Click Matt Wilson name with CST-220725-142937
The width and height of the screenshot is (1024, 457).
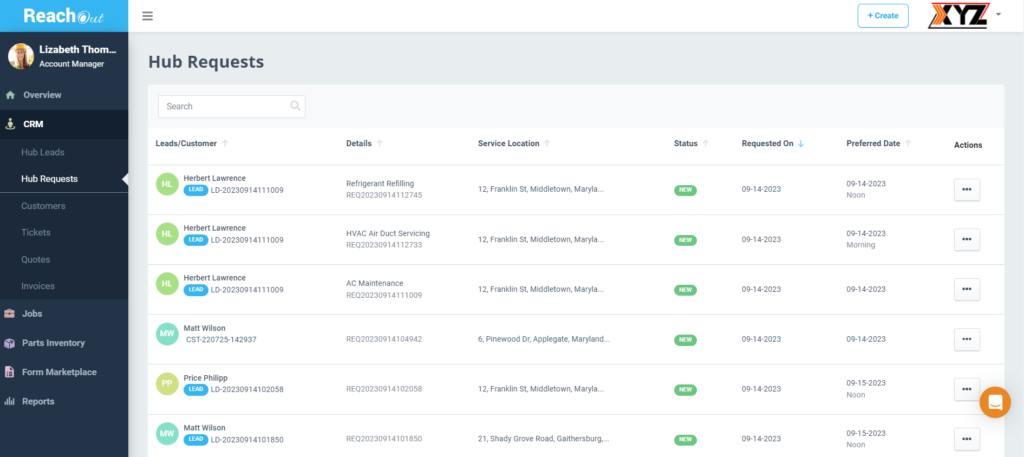204,328
